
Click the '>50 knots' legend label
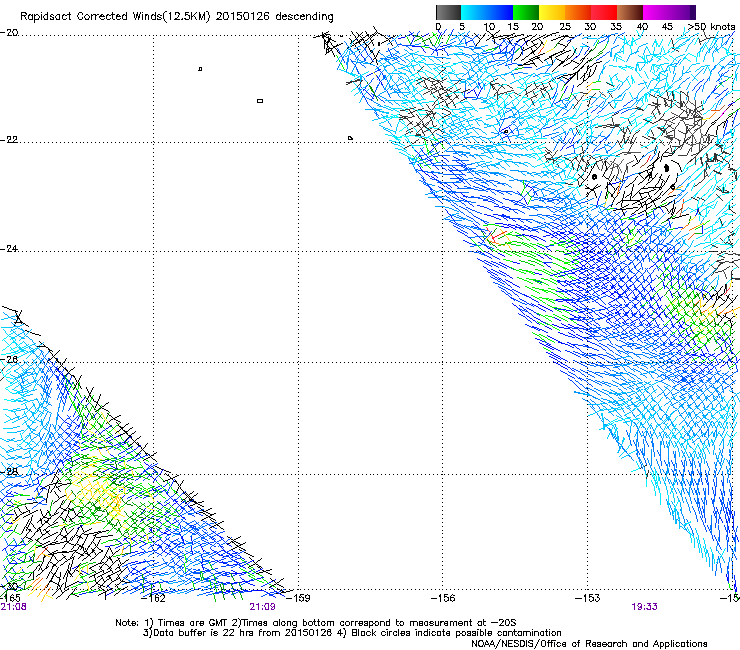[711, 26]
